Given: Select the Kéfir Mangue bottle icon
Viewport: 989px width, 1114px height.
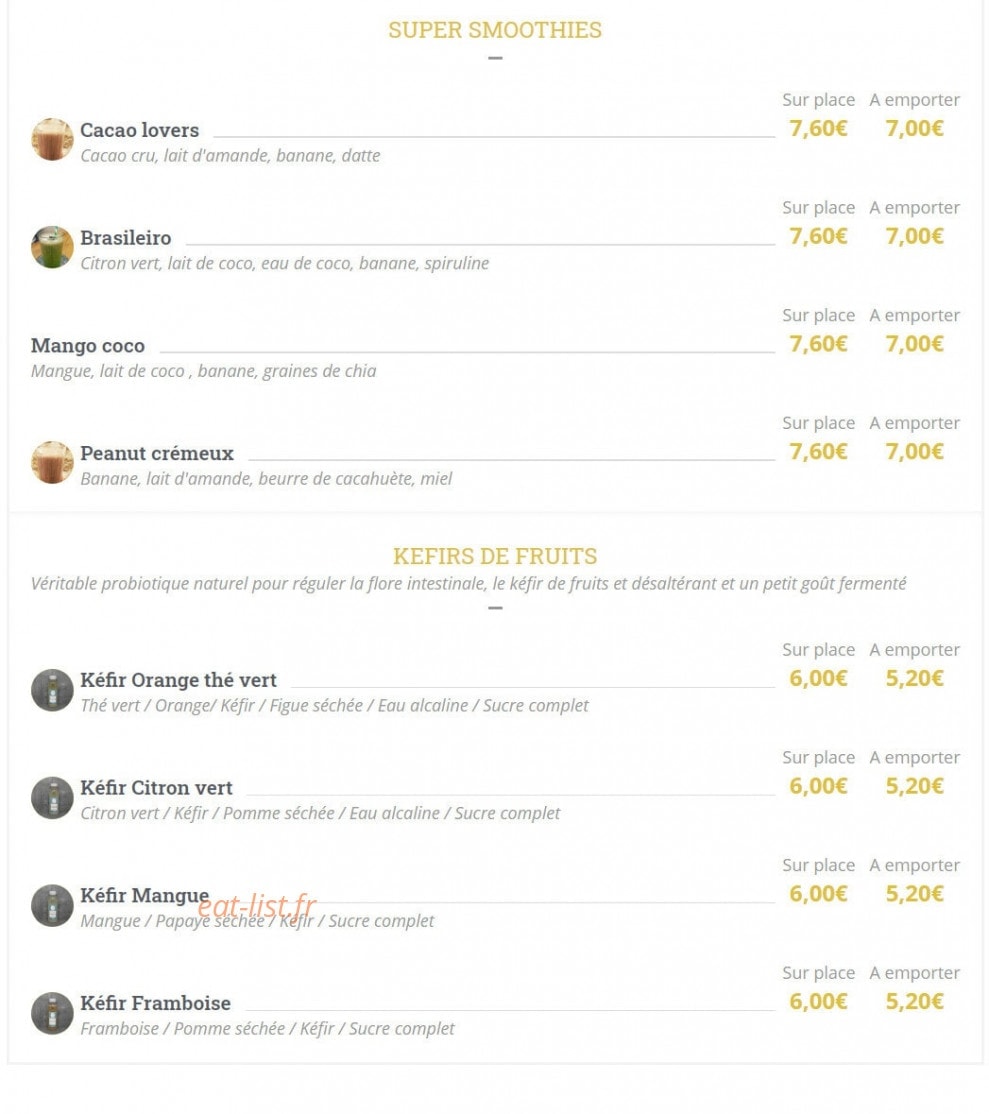Looking at the screenshot, I should coord(52,905).
